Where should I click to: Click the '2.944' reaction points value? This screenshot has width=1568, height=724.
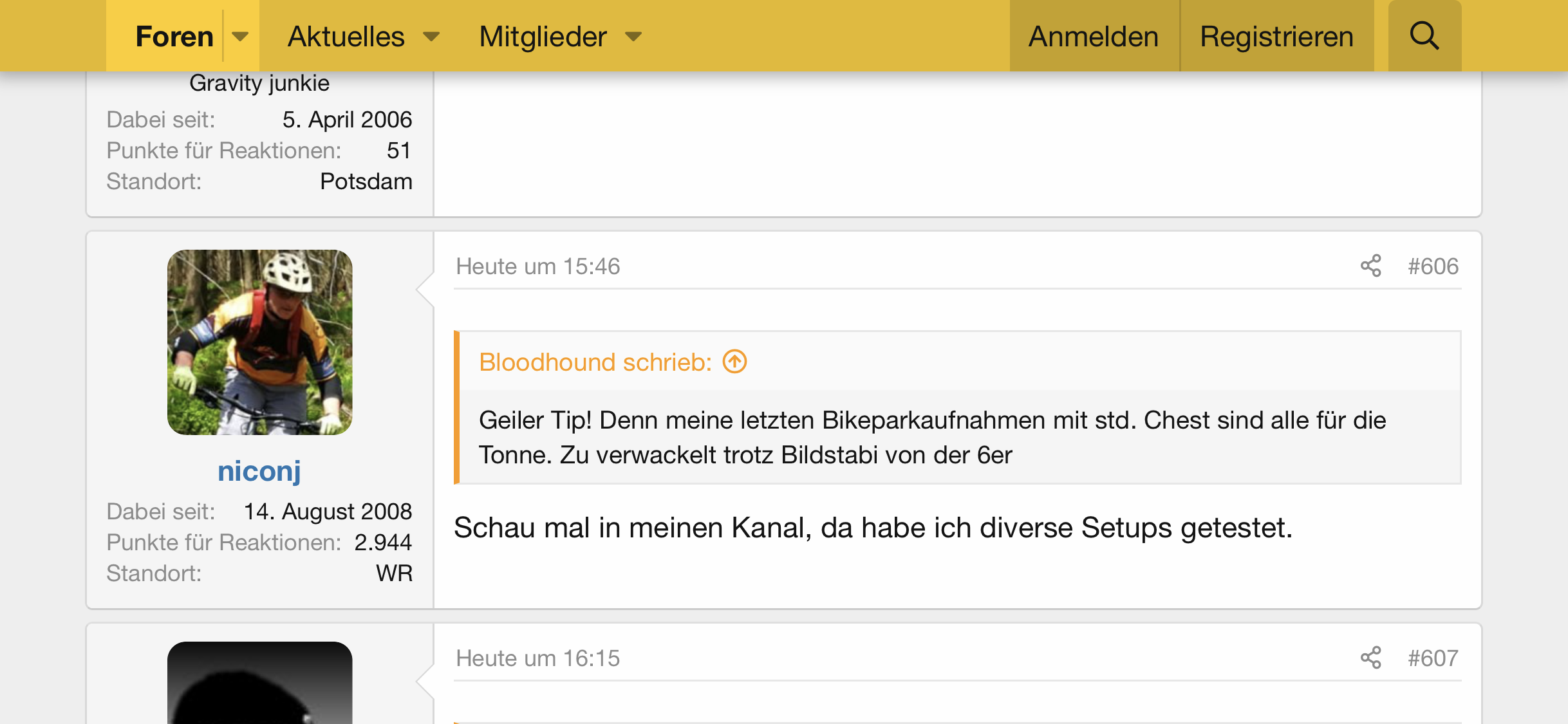click(x=383, y=543)
